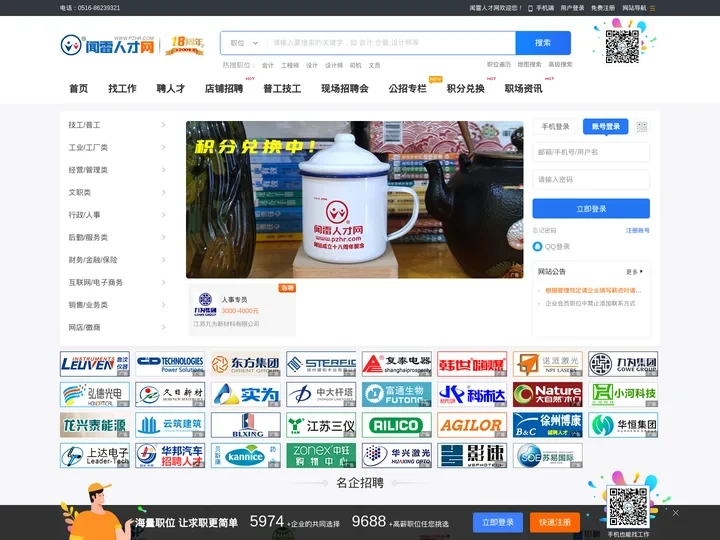Open the RILICO company logo
The width and height of the screenshot is (720, 540).
397,425
